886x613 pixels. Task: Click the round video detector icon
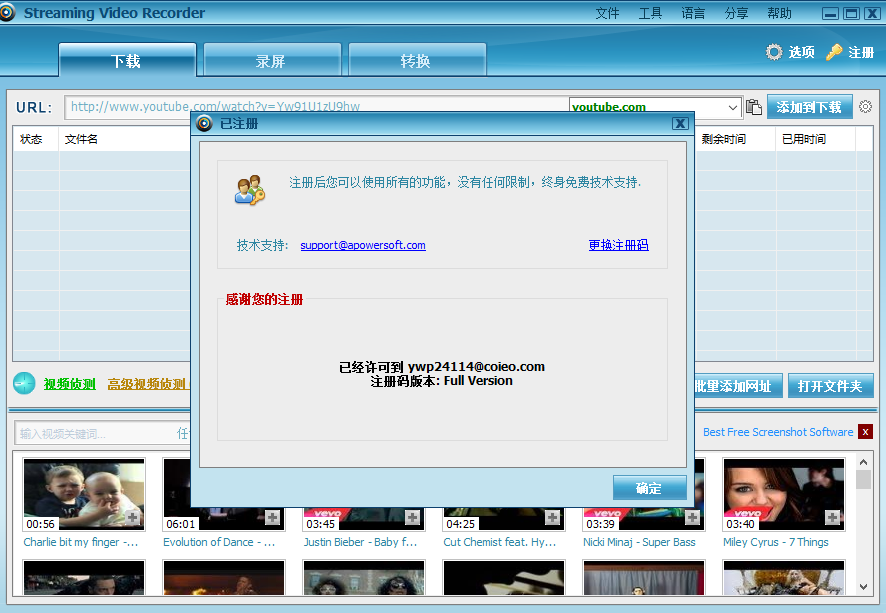(24, 384)
